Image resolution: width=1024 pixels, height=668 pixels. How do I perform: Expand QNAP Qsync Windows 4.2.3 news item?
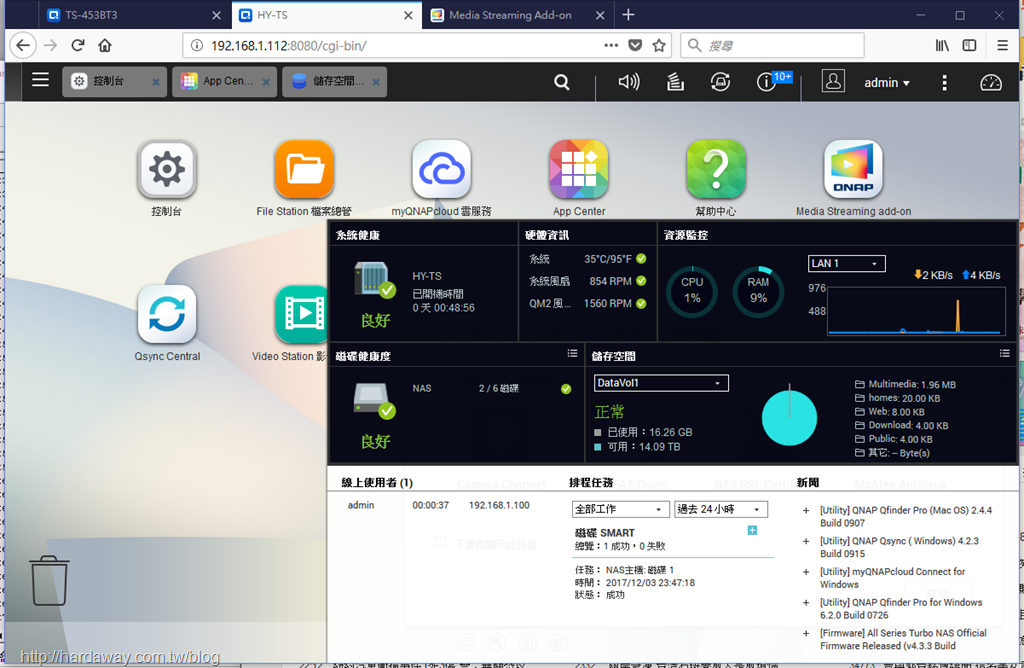coord(806,541)
